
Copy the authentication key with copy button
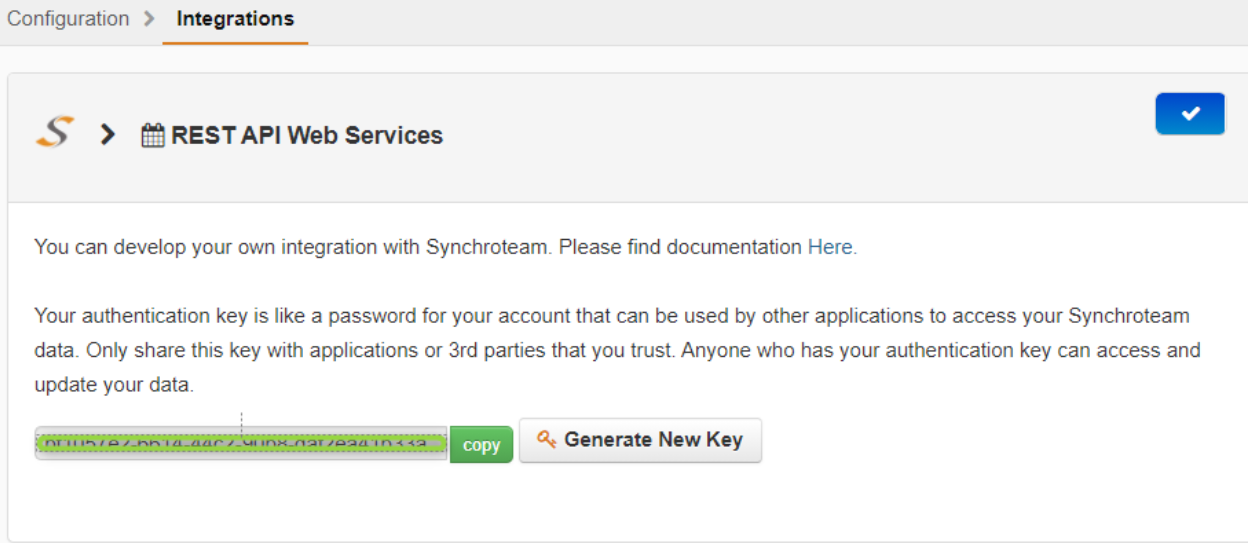point(481,445)
